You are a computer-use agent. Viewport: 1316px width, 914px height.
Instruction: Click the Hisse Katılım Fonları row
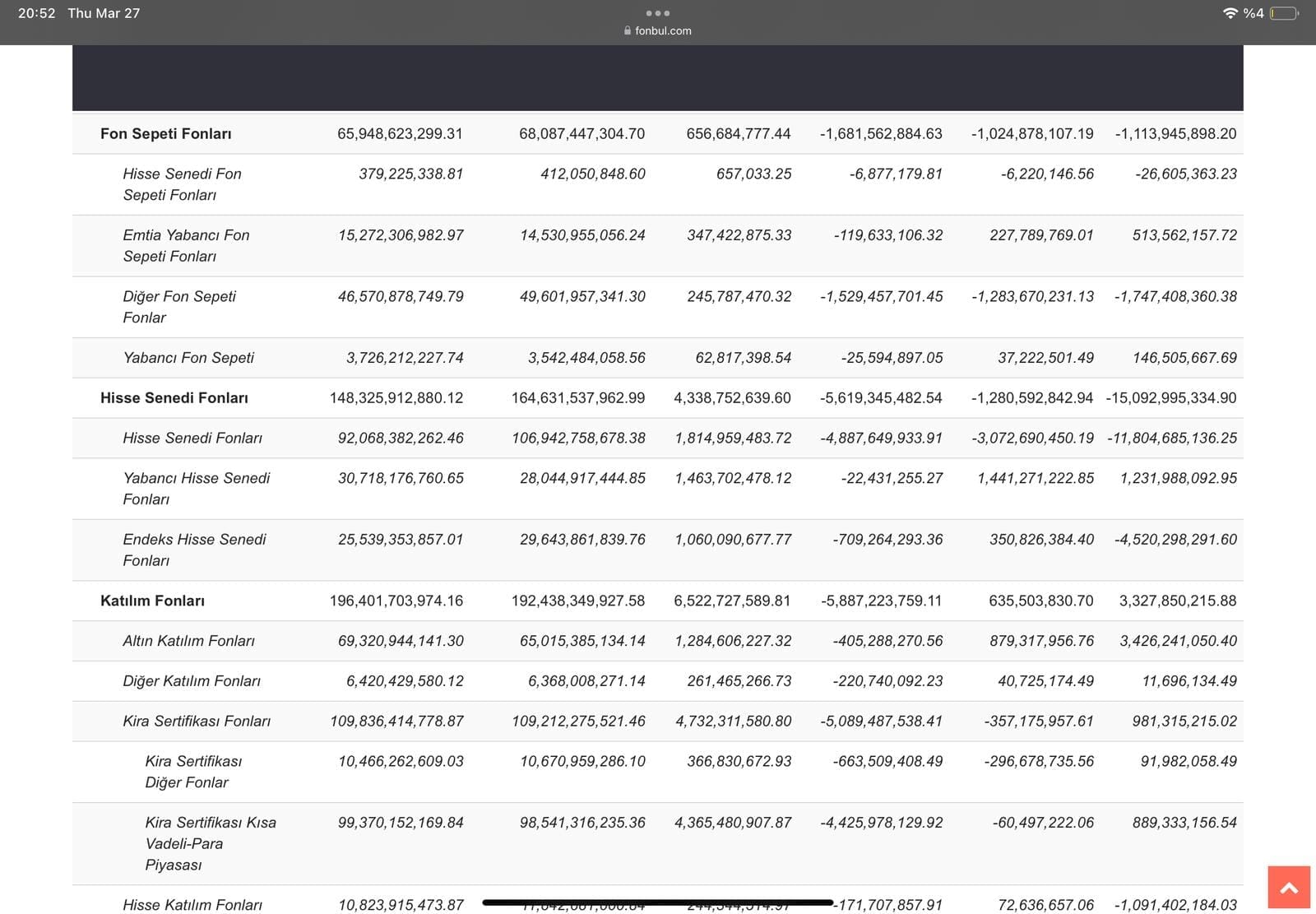coord(192,905)
